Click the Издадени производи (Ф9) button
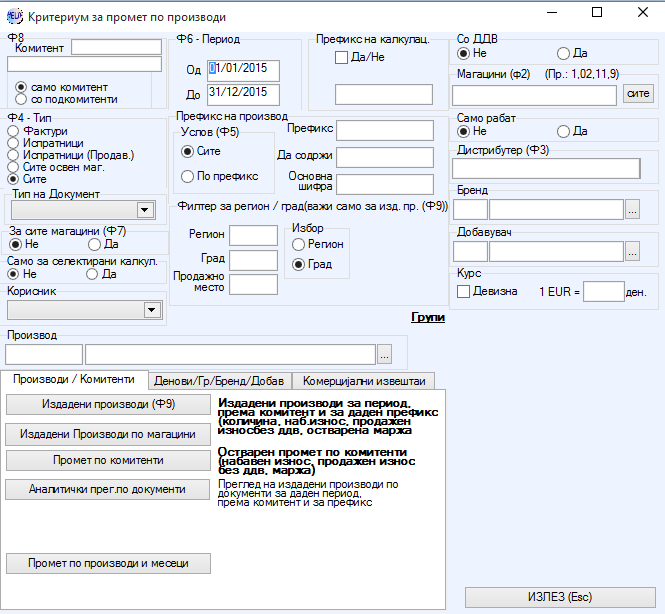The width and height of the screenshot is (665, 614). (108, 405)
